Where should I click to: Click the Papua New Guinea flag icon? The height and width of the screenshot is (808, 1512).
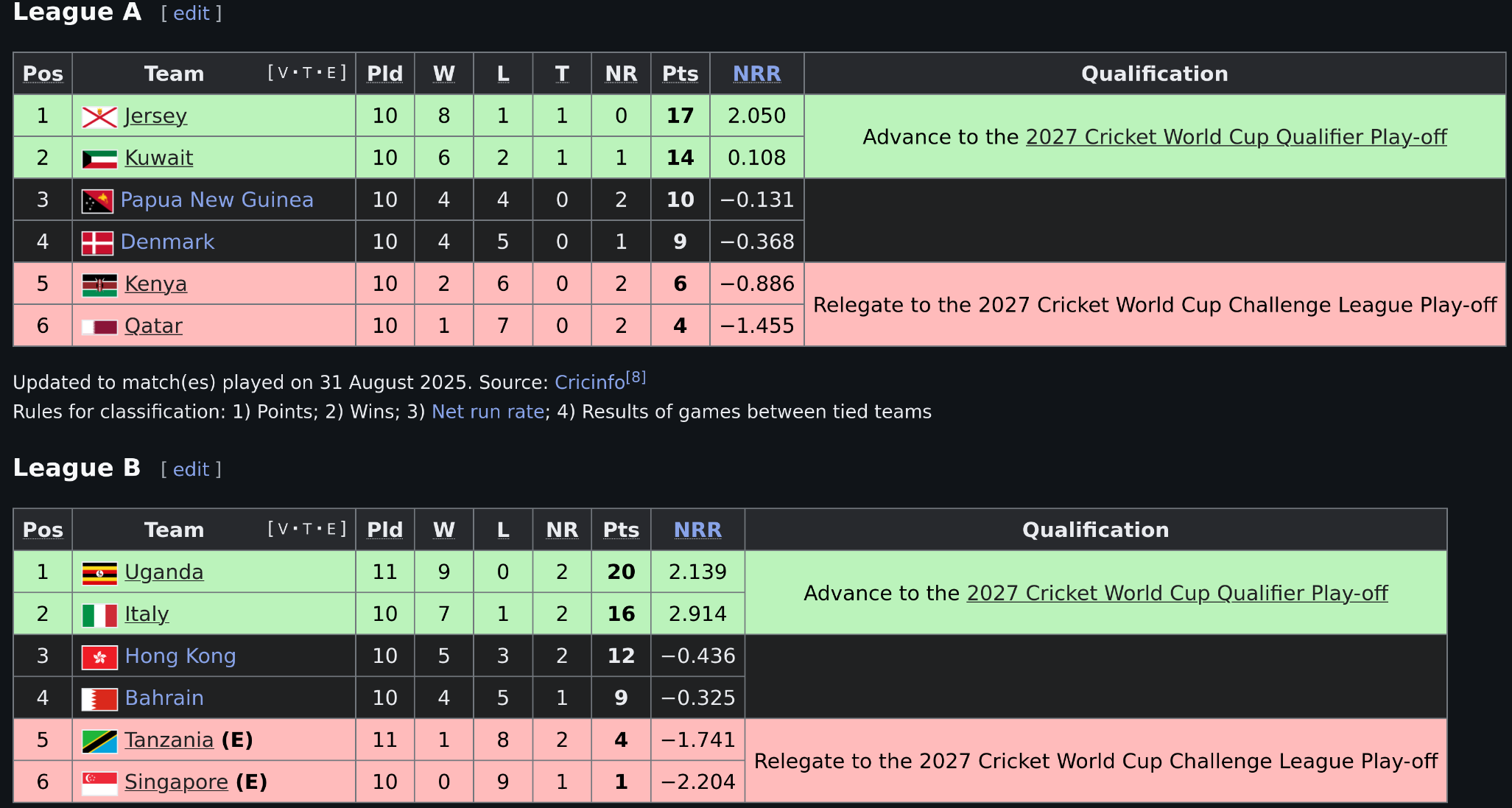click(97, 201)
